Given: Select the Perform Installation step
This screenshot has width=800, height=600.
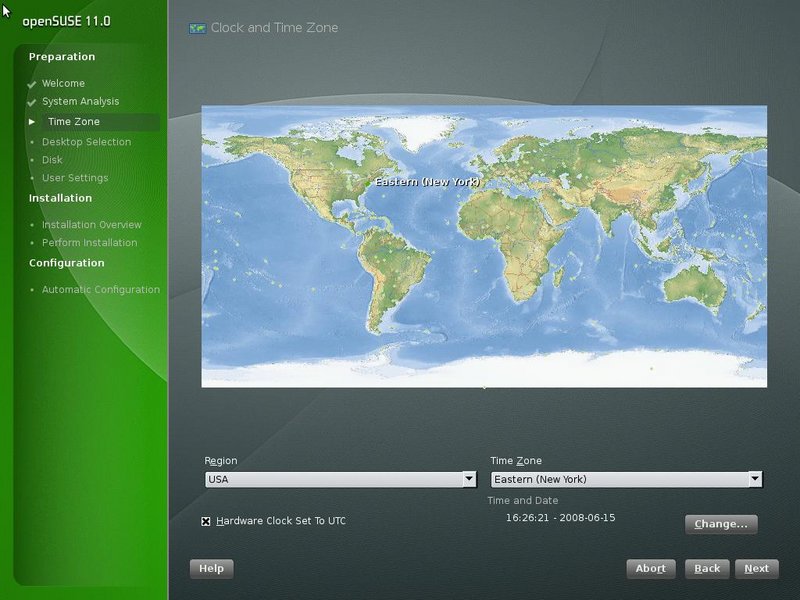Looking at the screenshot, I should [x=89, y=242].
